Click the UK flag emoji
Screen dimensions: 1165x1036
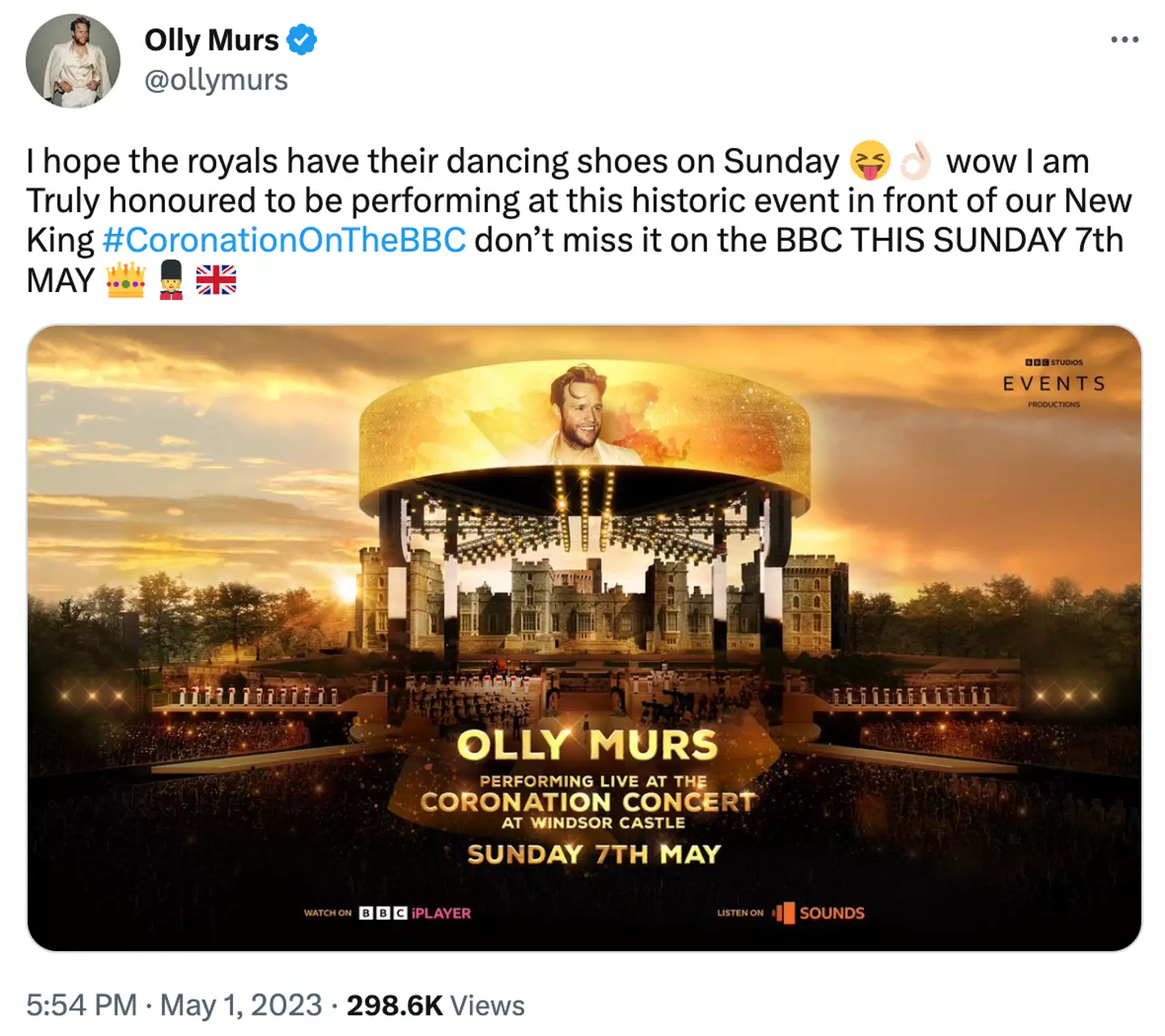[216, 280]
